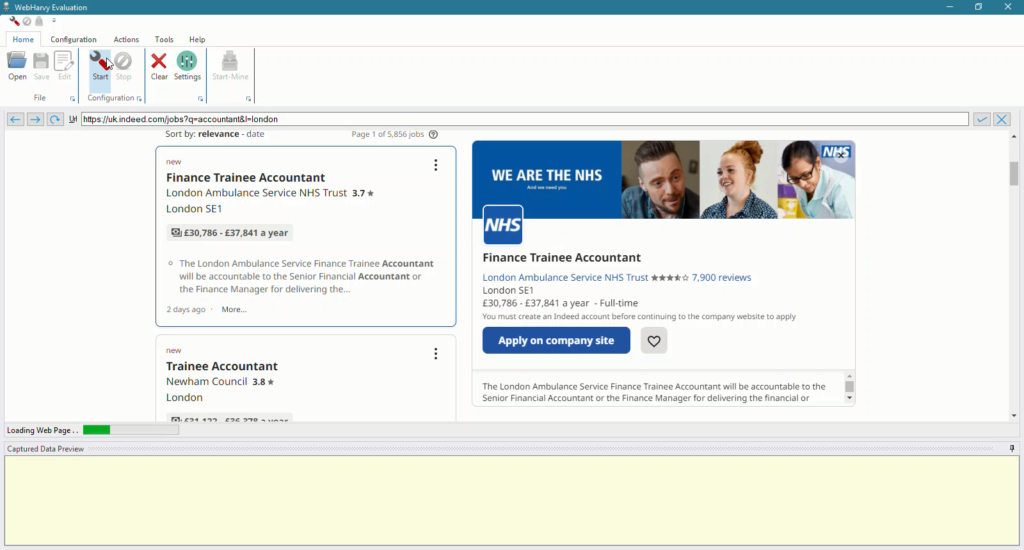This screenshot has height=550, width=1024.
Task: Confirm URL with the checkmark icon
Action: (x=982, y=119)
